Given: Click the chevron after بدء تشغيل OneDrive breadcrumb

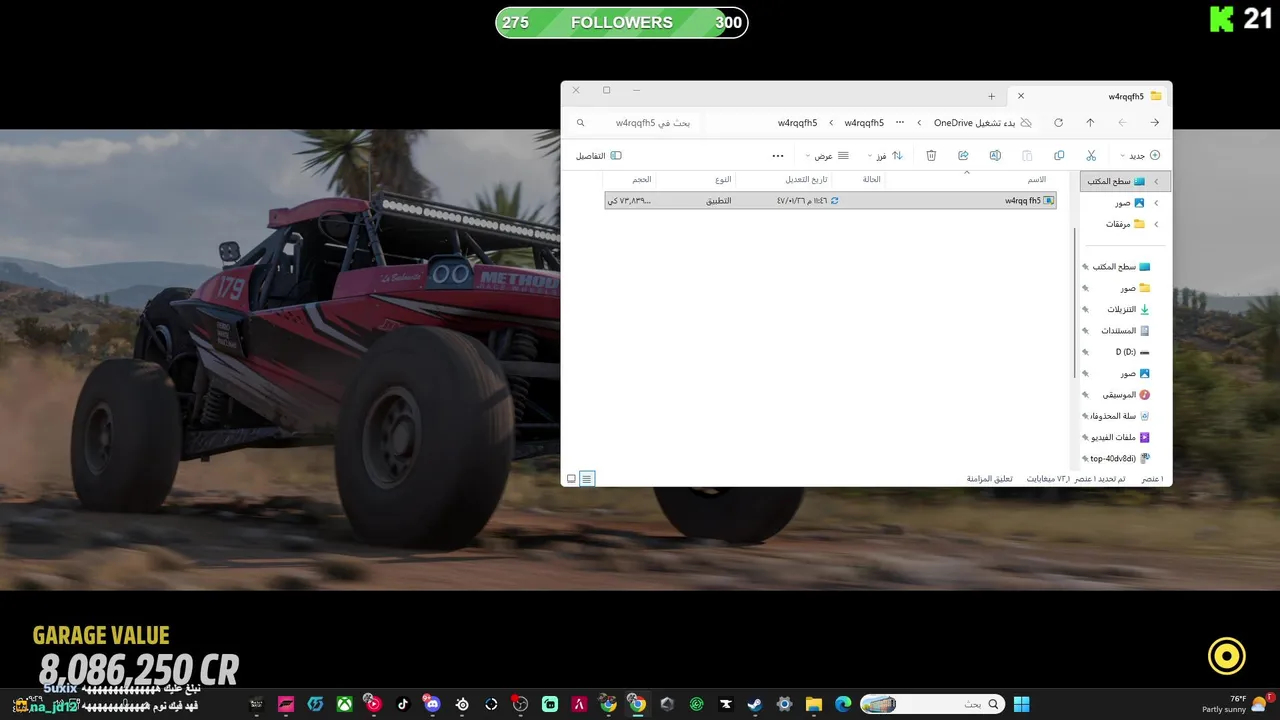Looking at the screenshot, I should [x=919, y=123].
